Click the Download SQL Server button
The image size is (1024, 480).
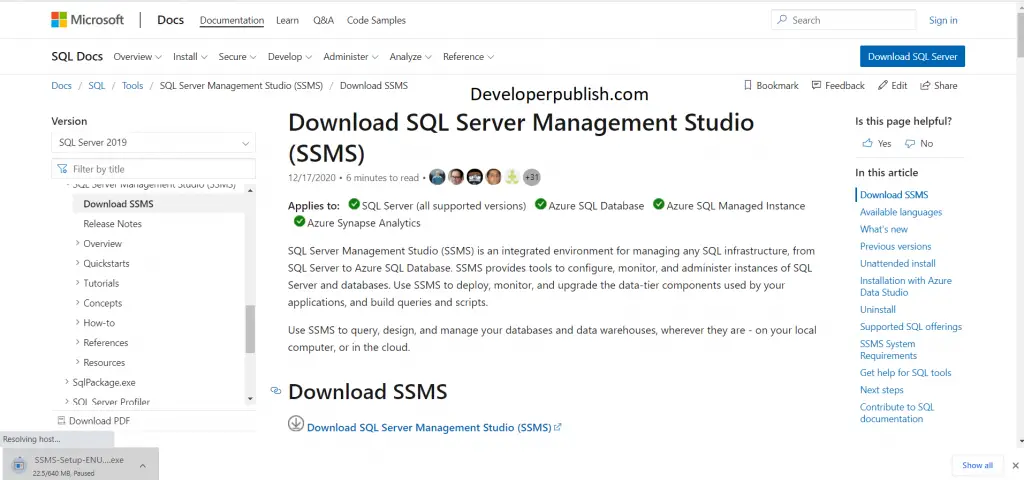(912, 56)
